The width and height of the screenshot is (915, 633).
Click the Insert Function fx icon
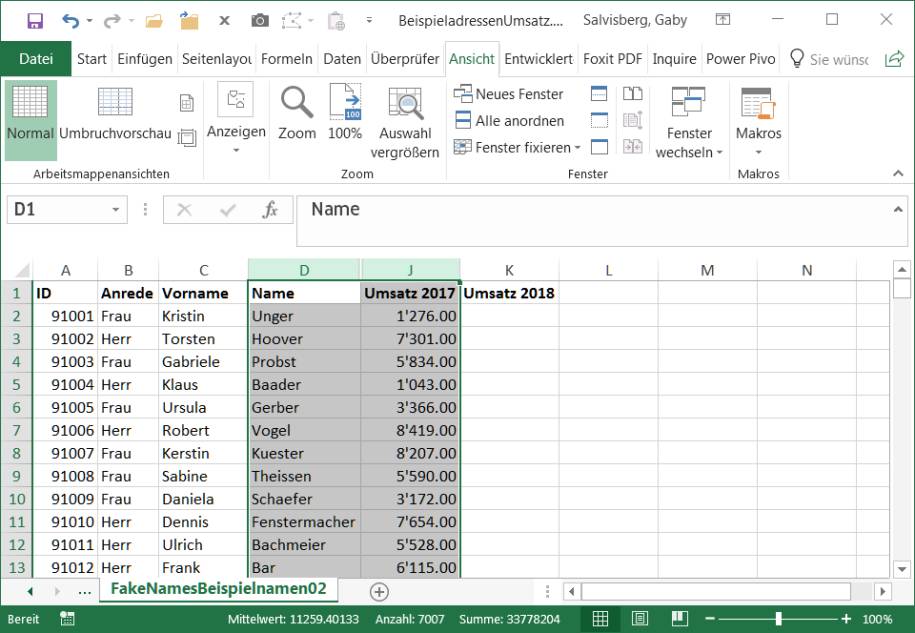pos(270,209)
